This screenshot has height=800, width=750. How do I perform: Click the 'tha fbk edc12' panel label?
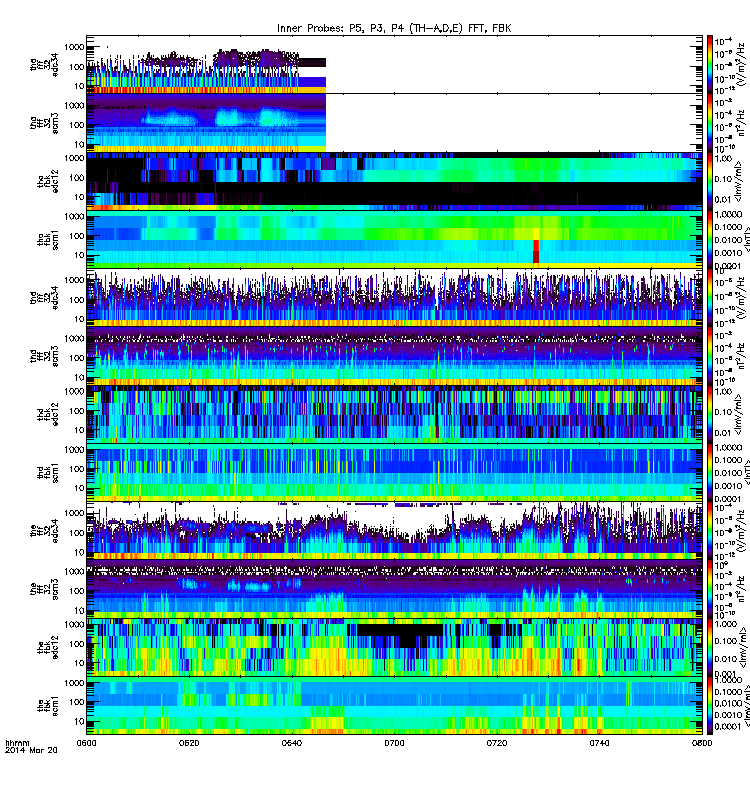[47, 181]
